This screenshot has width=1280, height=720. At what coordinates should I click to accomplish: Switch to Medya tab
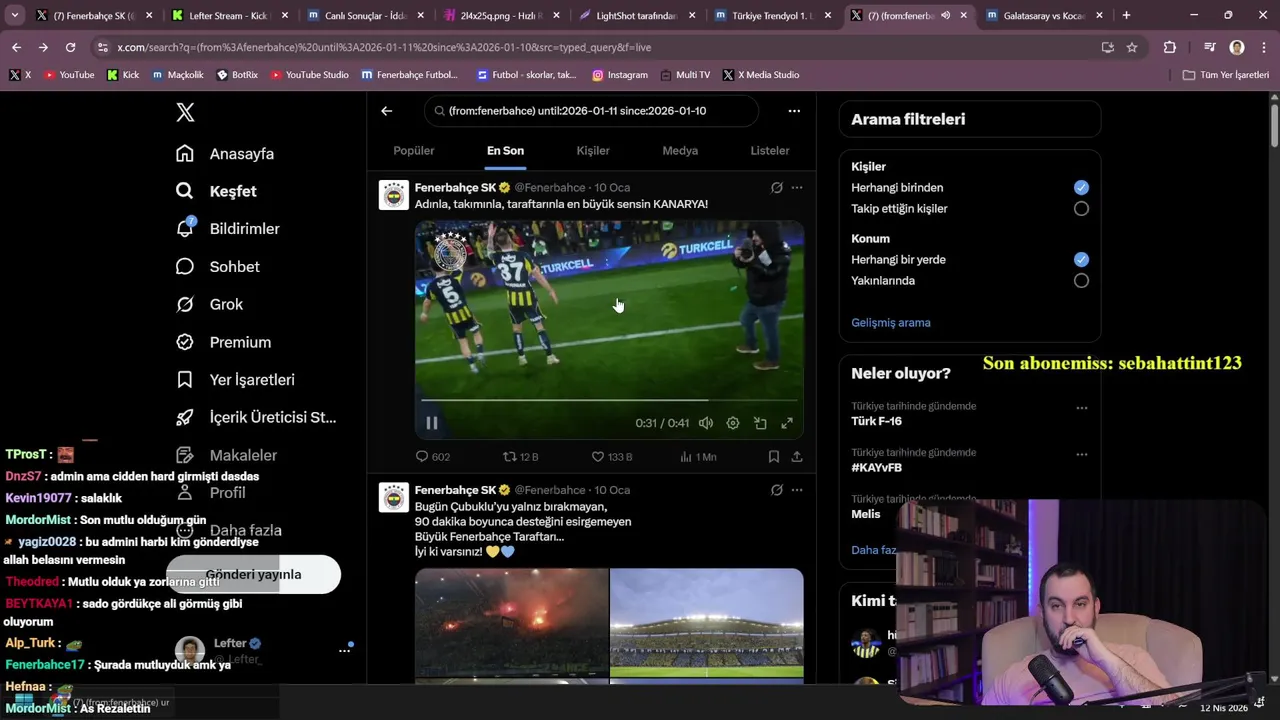[x=680, y=151]
